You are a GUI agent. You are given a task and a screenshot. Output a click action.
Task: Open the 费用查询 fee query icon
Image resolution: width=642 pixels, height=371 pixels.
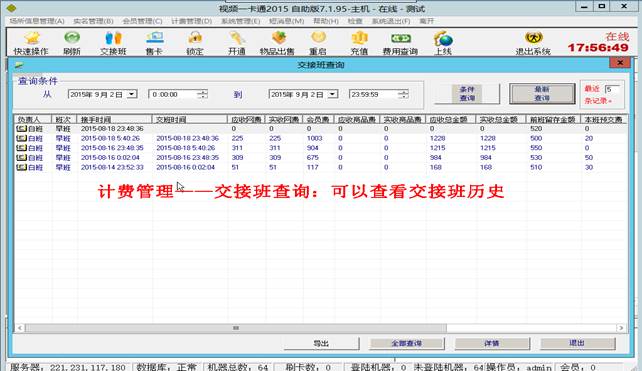point(400,43)
